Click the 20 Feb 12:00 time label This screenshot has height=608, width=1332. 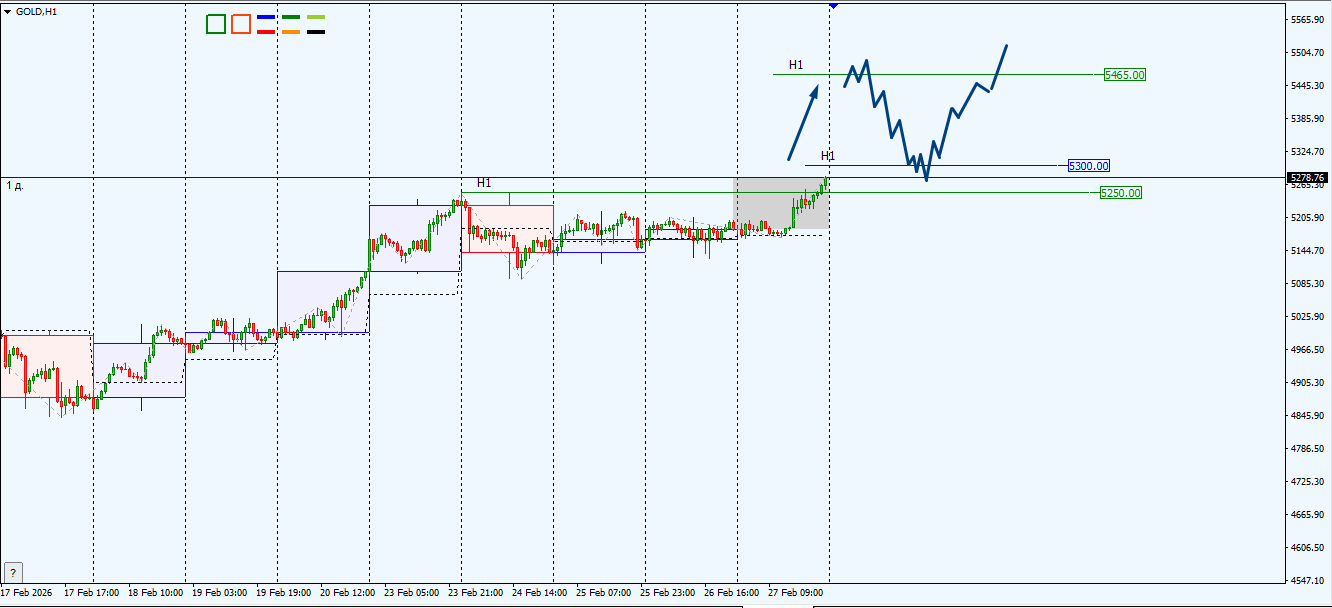coord(348,593)
